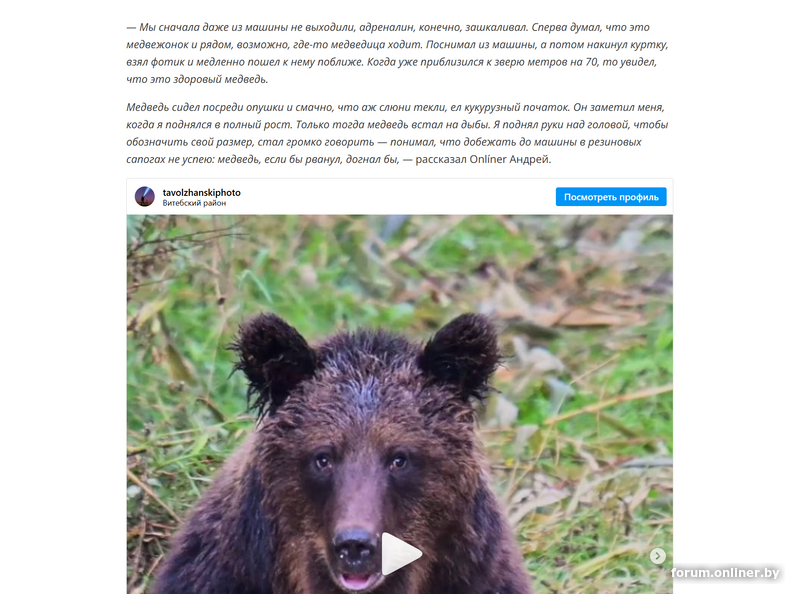Go to next slide in Instagram post

658,556
